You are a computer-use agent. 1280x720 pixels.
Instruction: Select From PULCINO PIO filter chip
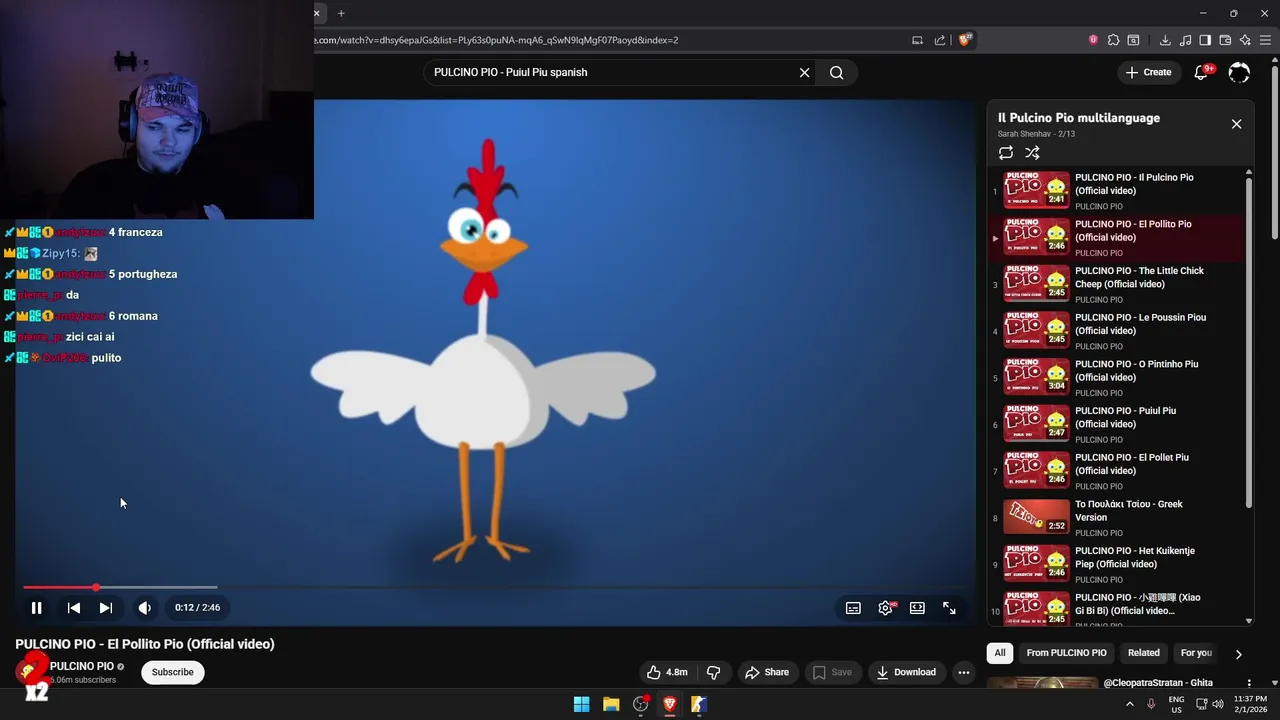click(x=1066, y=653)
